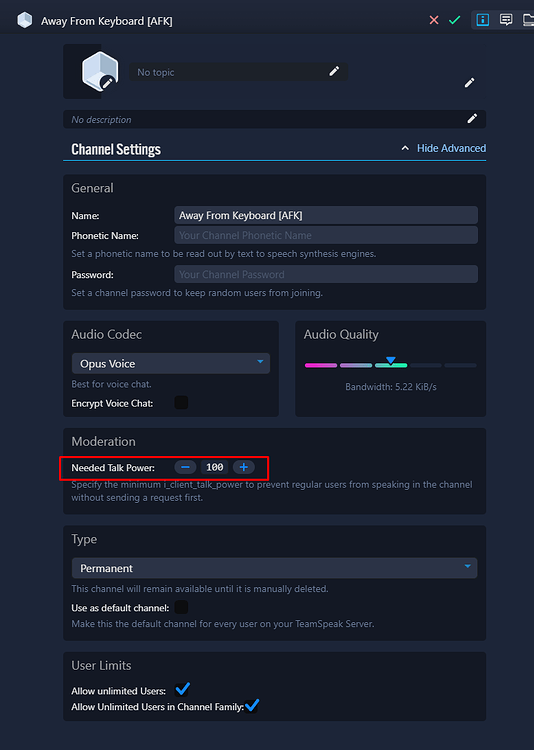Set audio quality to the second purple segment
The height and width of the screenshot is (750, 534).
[356, 365]
